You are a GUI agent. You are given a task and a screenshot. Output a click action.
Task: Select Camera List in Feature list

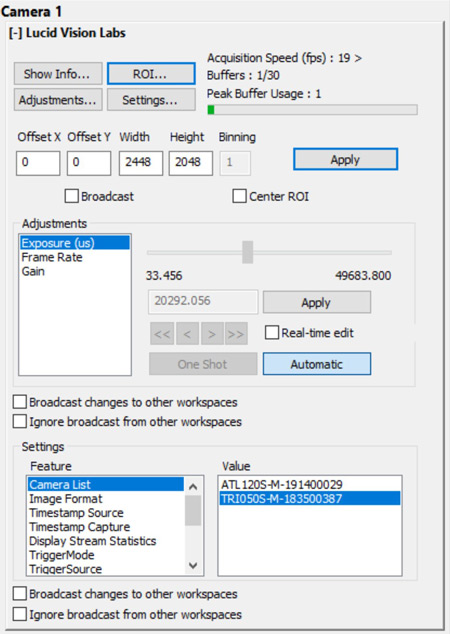coord(106,484)
